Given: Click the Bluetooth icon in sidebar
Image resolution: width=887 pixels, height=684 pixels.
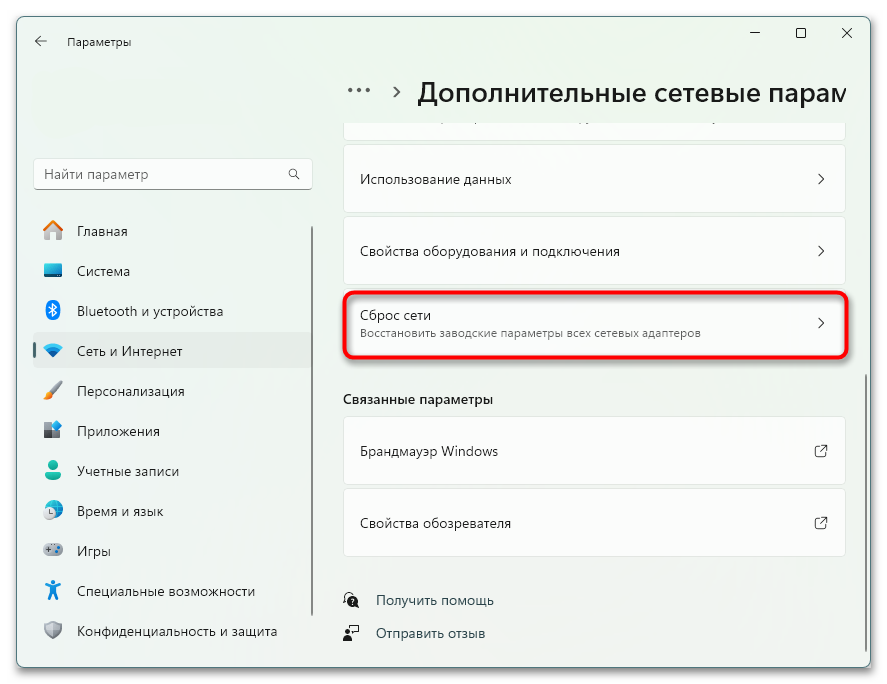Looking at the screenshot, I should [x=53, y=310].
